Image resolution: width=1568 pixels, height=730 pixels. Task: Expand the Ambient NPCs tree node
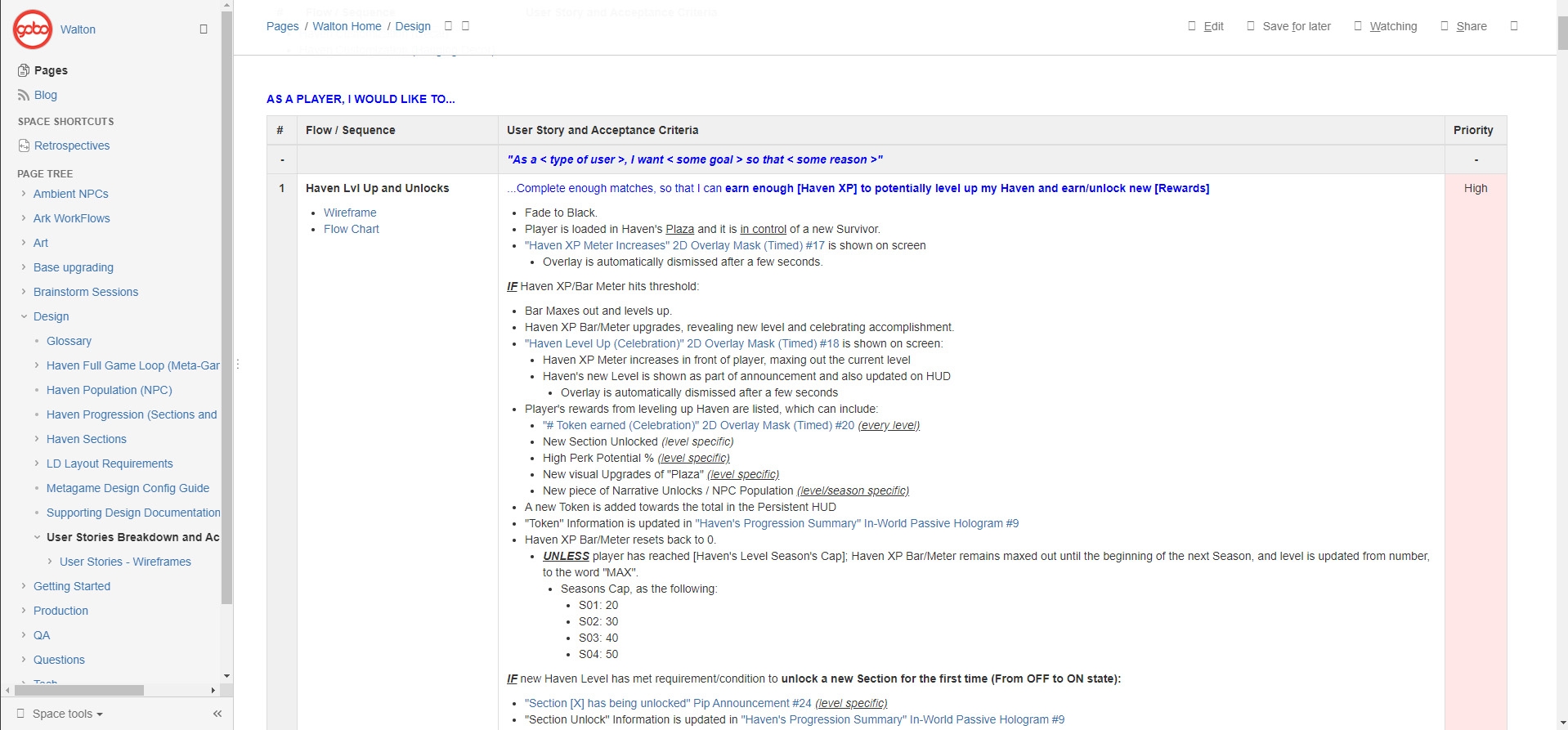(24, 194)
